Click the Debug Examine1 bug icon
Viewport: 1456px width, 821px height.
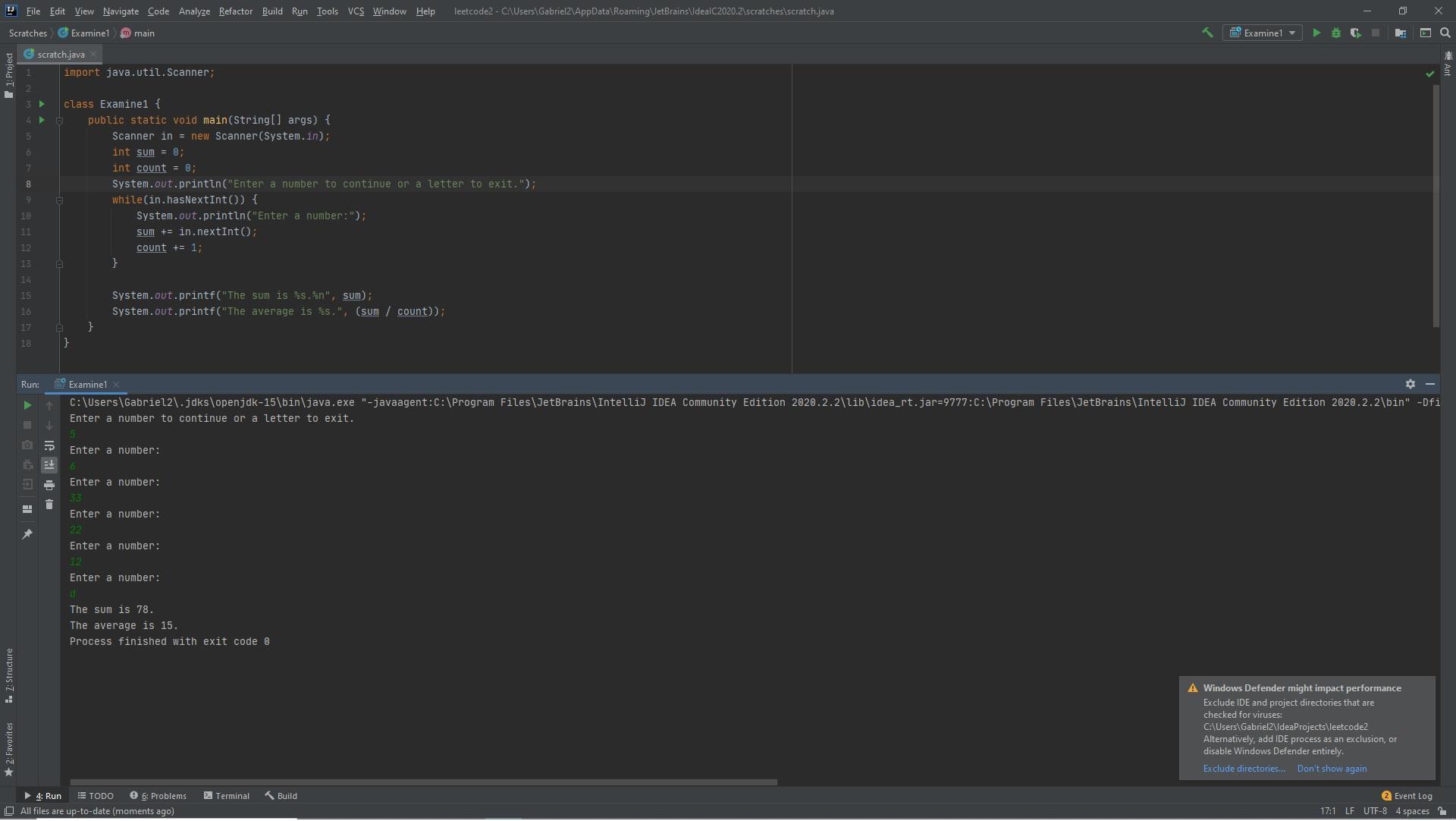point(1336,33)
